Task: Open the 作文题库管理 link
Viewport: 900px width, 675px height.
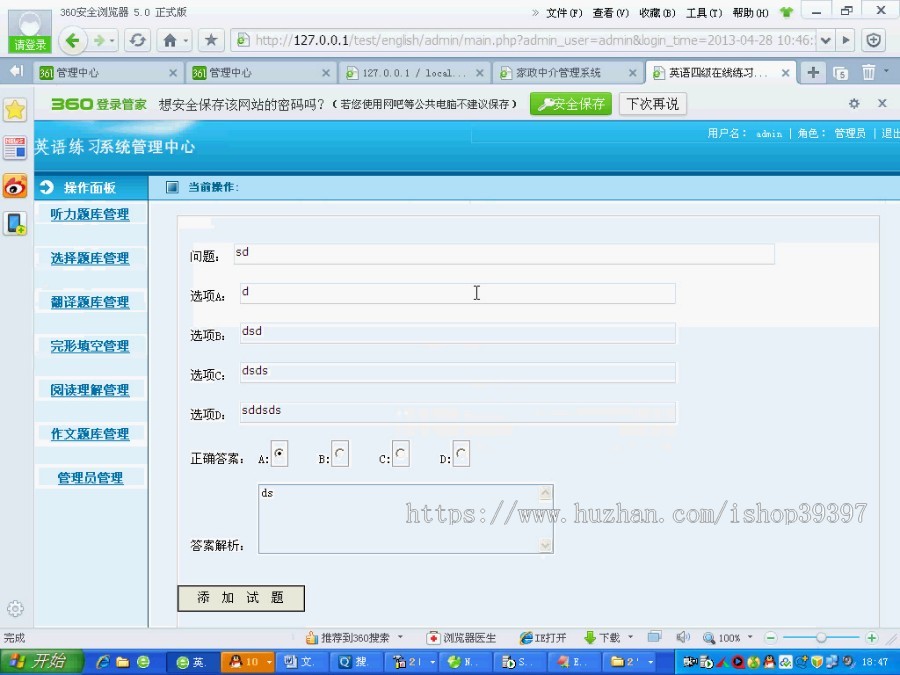Action: pos(90,434)
